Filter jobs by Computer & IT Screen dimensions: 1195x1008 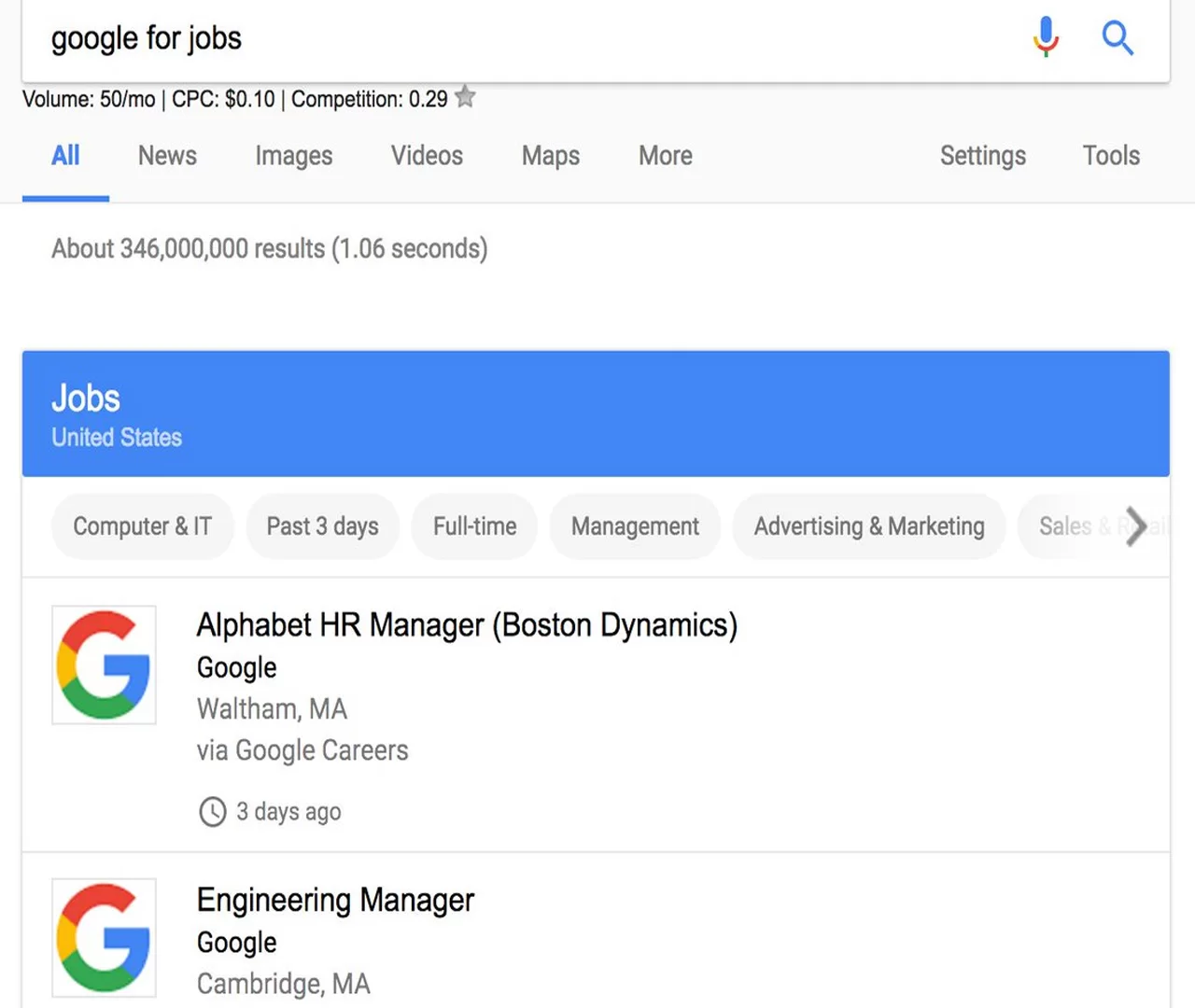click(143, 526)
